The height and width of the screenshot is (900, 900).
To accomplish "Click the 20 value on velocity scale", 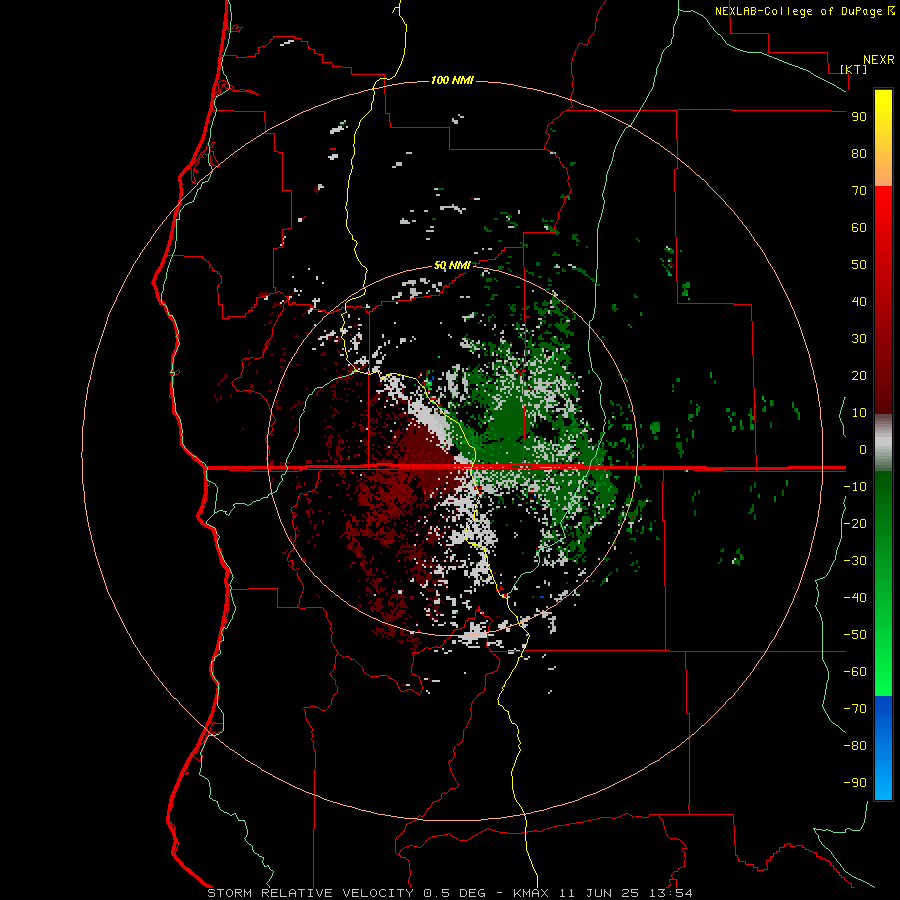I will [859, 375].
